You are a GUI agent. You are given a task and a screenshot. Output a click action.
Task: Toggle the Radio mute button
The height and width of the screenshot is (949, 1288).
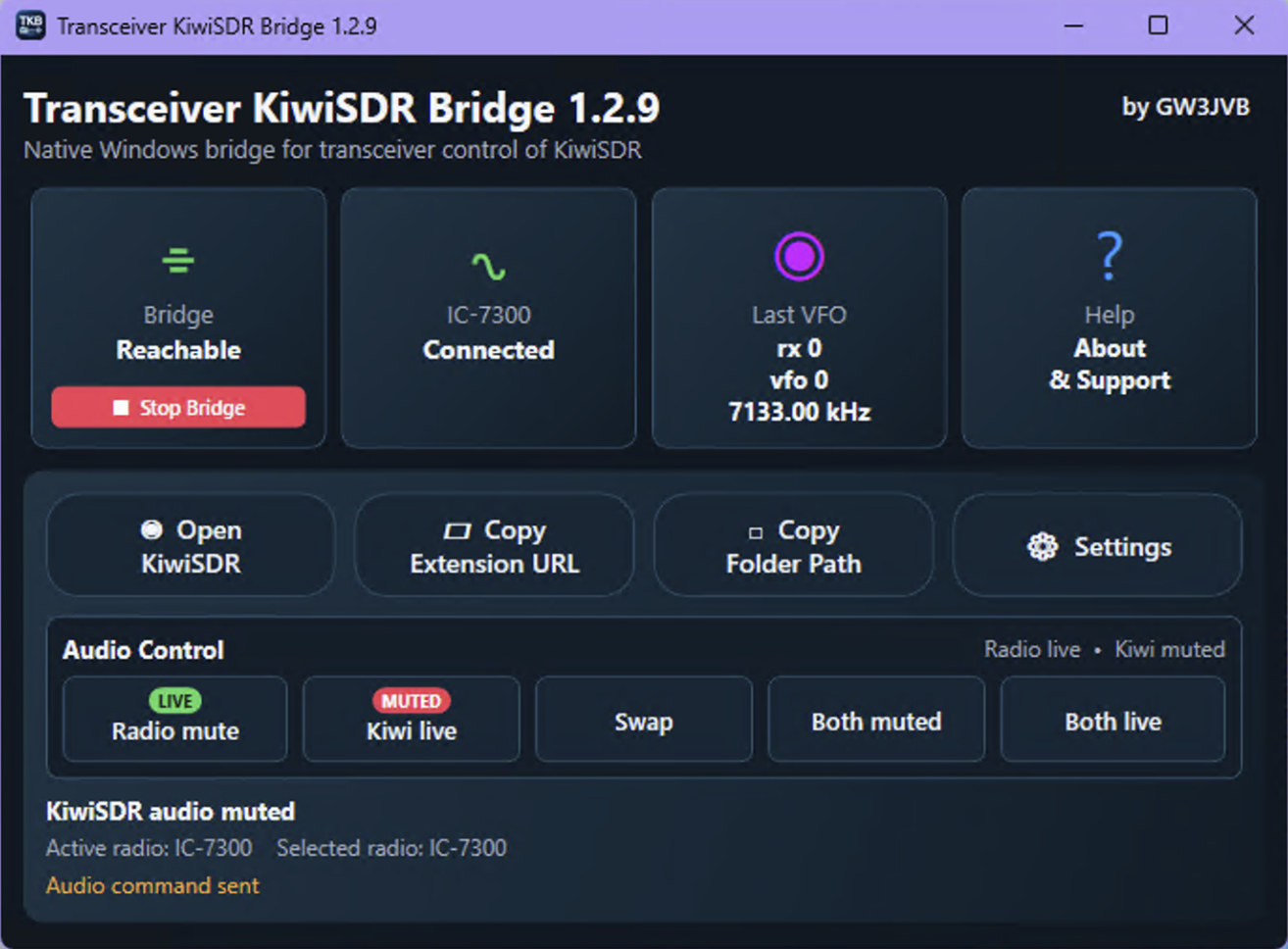click(x=175, y=719)
